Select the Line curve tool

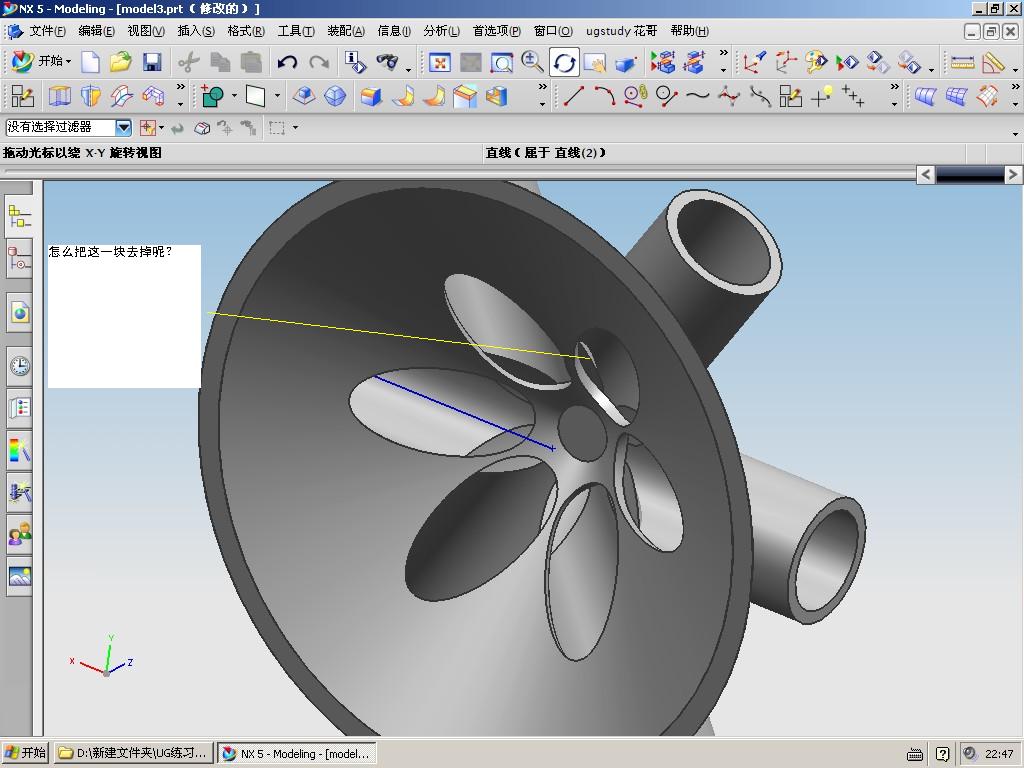pyautogui.click(x=573, y=97)
